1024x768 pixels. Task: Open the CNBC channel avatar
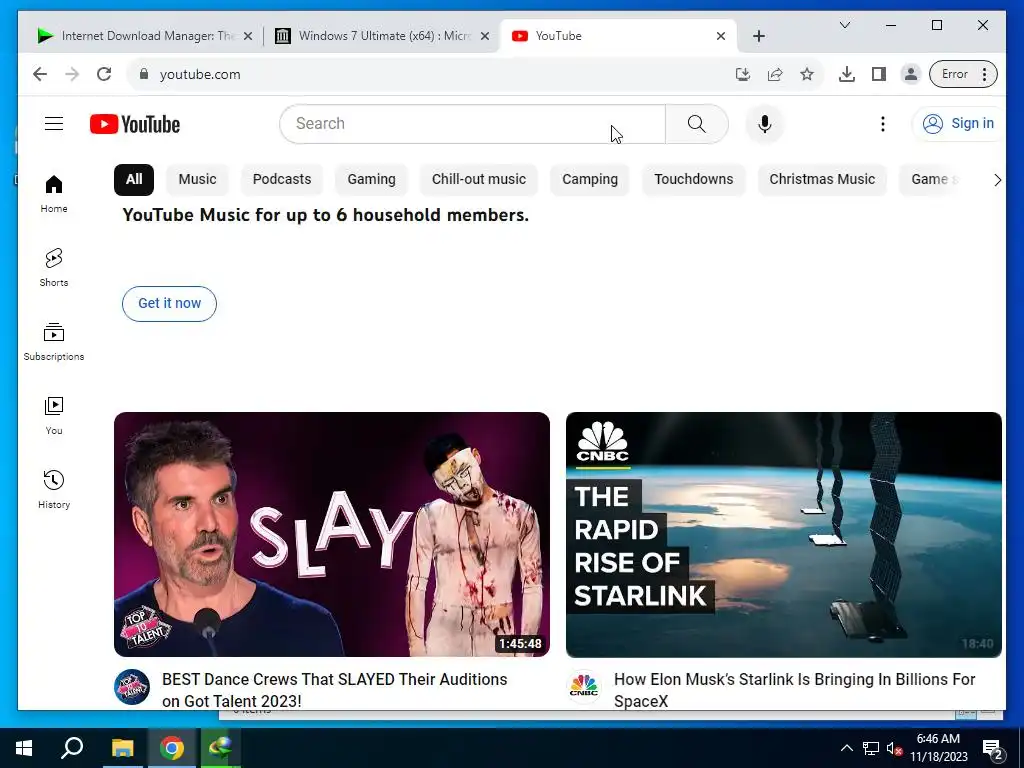(x=584, y=686)
